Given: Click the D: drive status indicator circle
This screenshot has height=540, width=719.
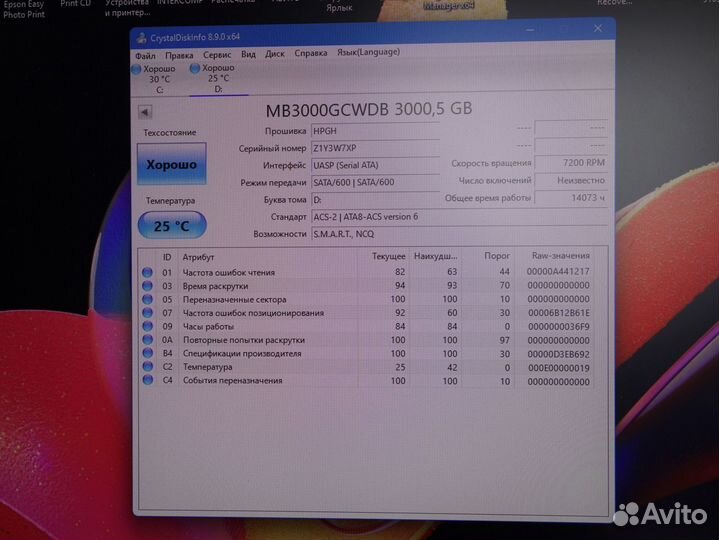Looking at the screenshot, I should click(x=195, y=68).
